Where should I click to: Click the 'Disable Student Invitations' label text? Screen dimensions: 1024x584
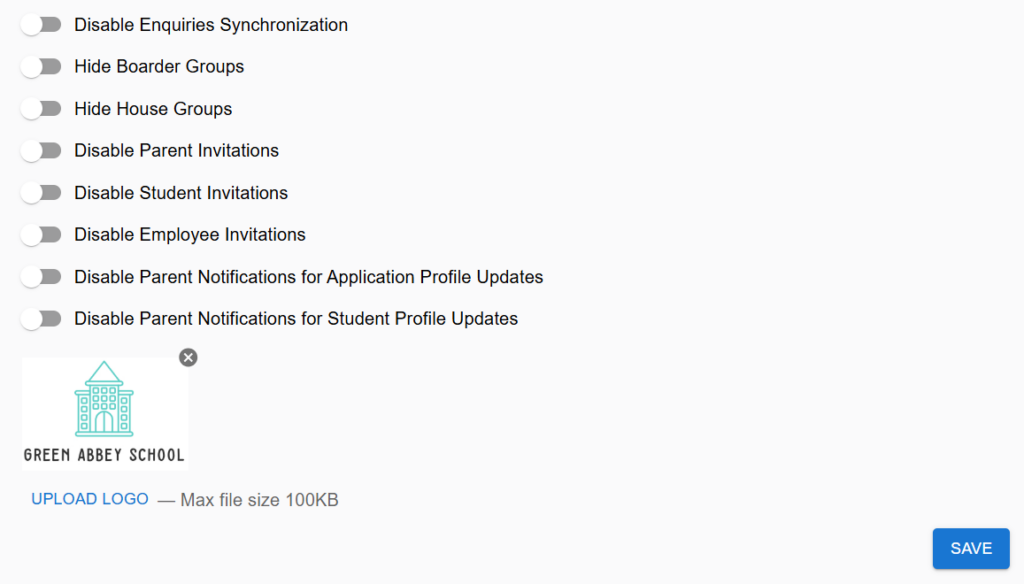pos(181,193)
